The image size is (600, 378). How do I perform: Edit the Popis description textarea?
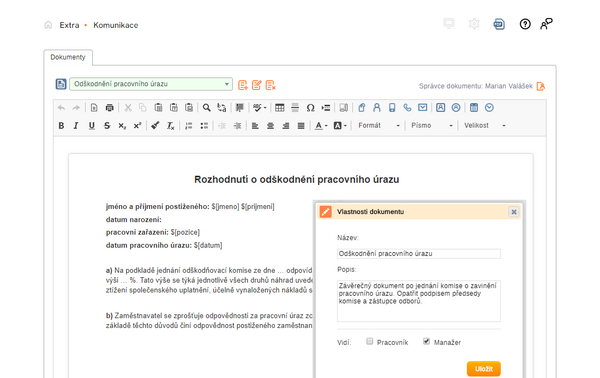coord(419,301)
